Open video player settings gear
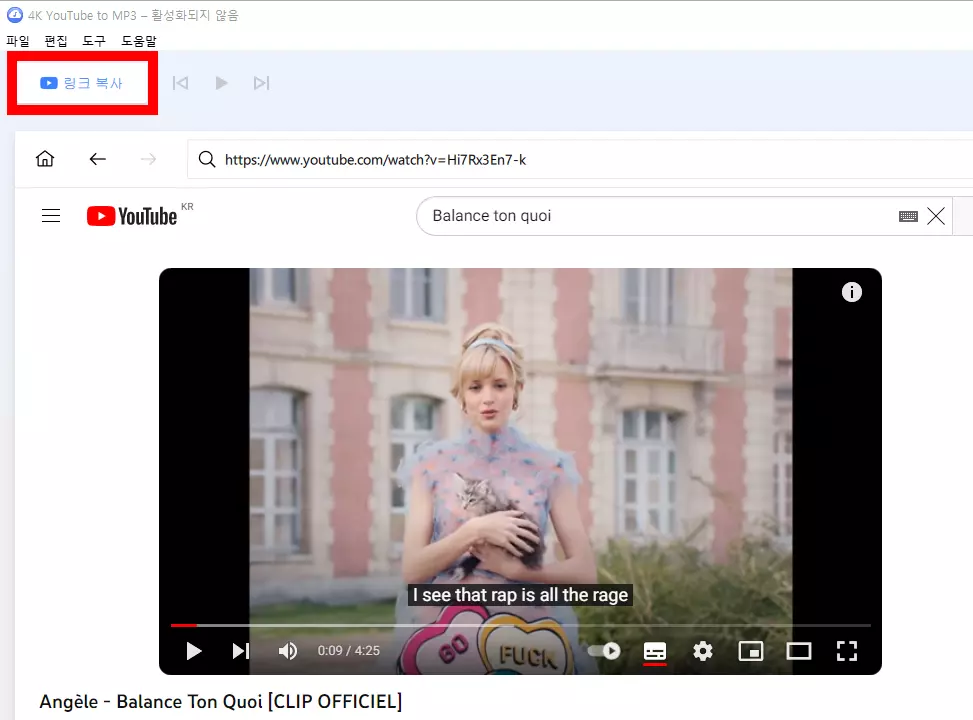This screenshot has height=720, width=973. [x=702, y=651]
